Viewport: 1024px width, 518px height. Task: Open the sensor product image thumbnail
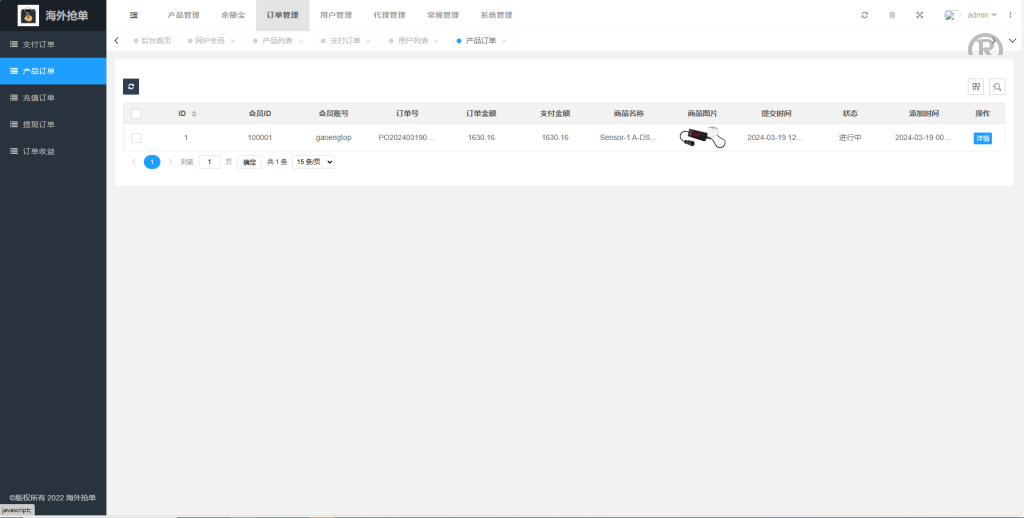(x=702, y=138)
